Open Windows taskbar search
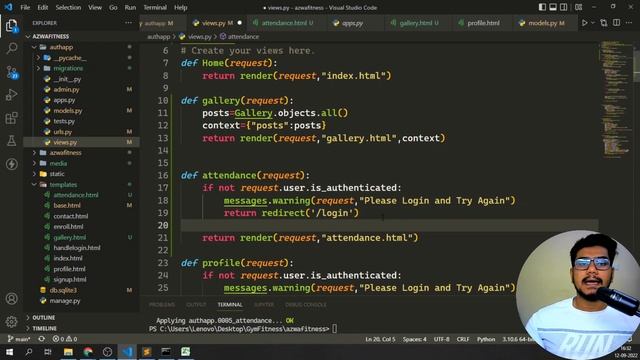 tap(29, 351)
